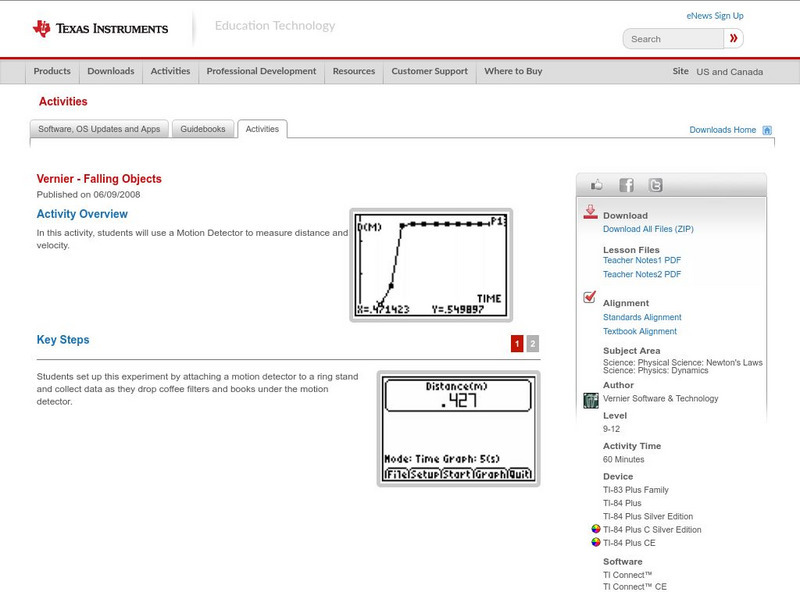
Task: Open the Resources menu
Action: (354, 71)
